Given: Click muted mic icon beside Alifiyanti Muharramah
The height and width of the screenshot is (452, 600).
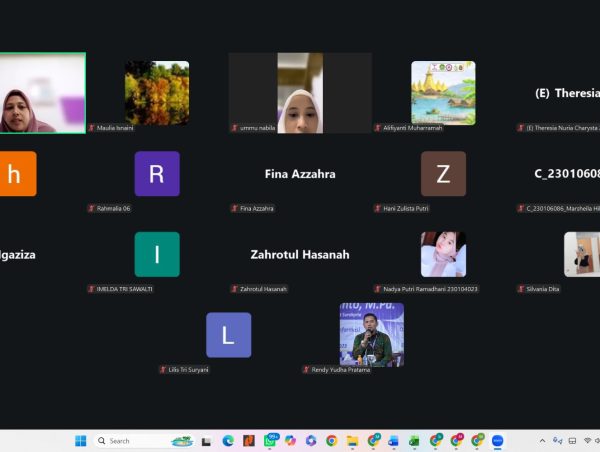Looking at the screenshot, I should point(378,128).
